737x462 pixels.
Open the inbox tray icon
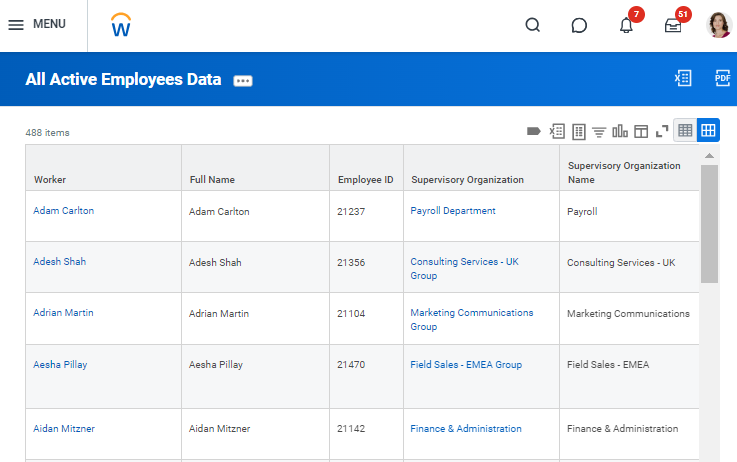tap(673, 25)
